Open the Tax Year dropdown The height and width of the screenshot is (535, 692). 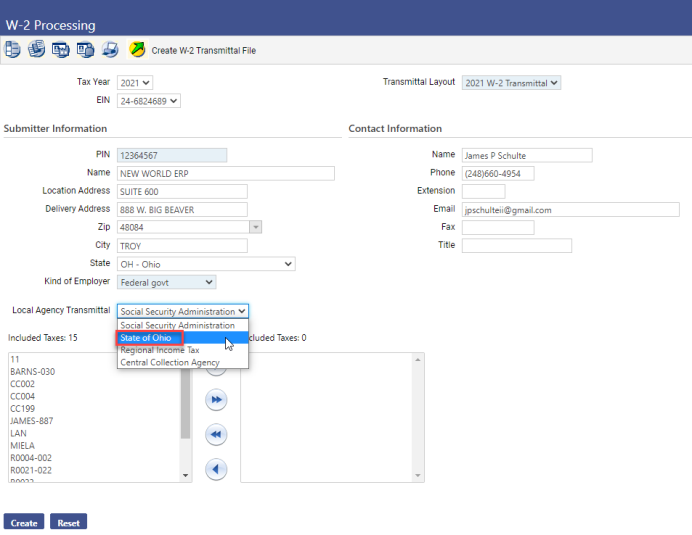[x=135, y=82]
